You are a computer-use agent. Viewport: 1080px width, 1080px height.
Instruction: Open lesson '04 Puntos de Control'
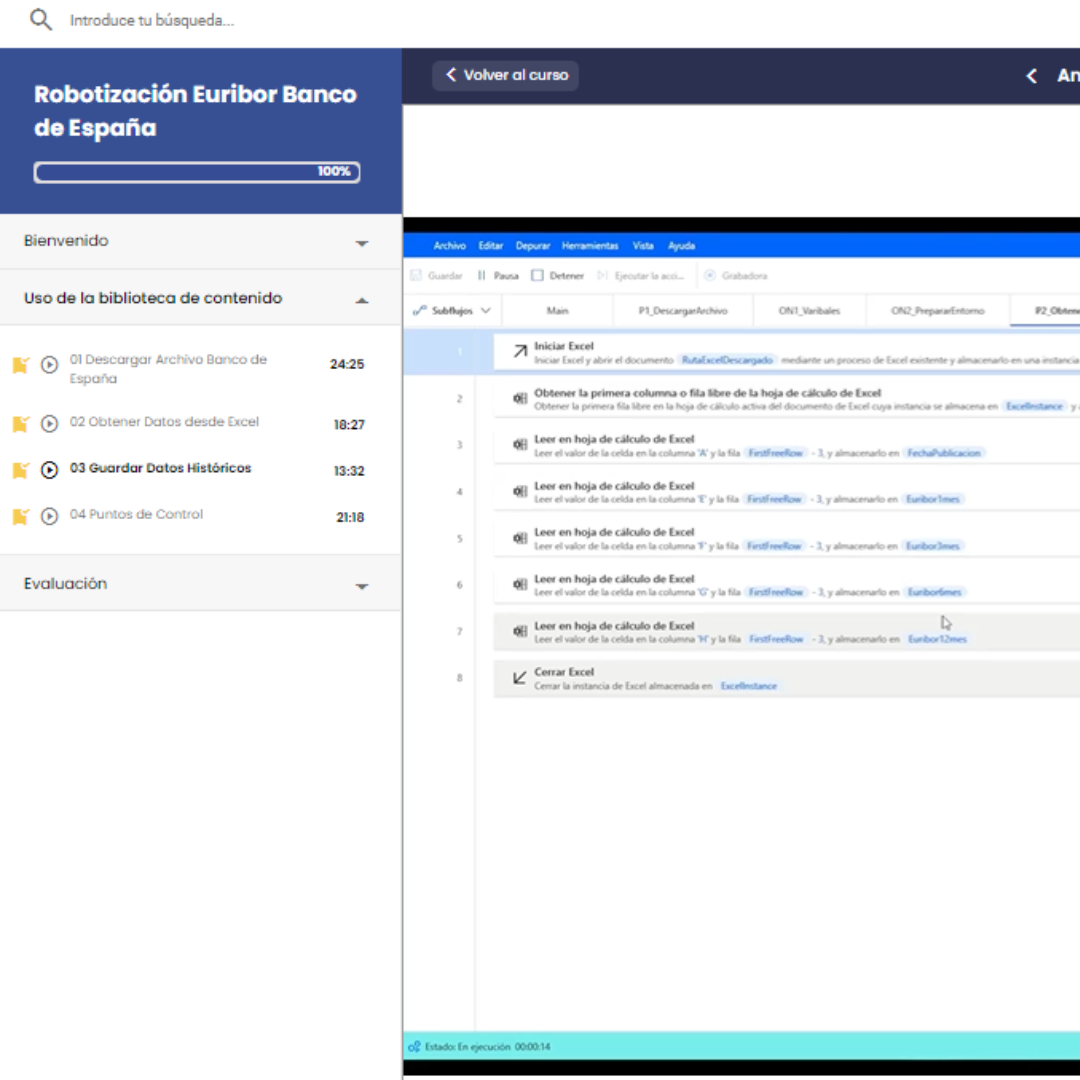[136, 515]
